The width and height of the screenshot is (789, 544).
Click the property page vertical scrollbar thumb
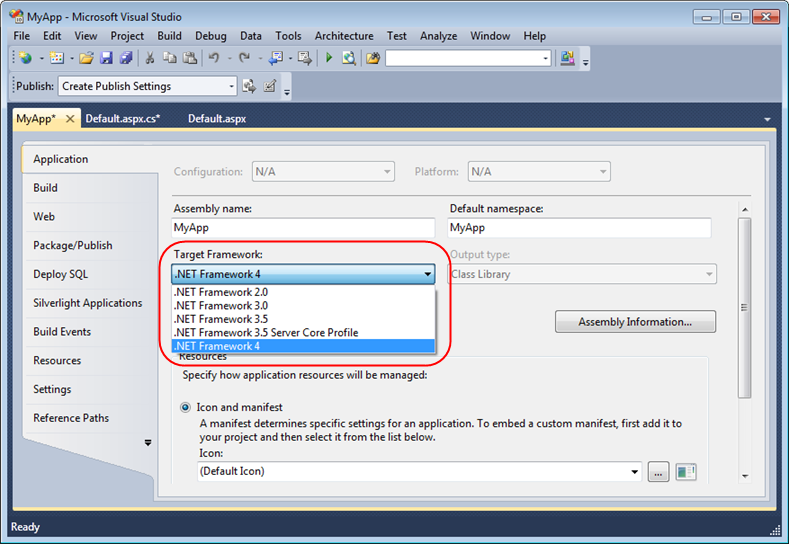[x=745, y=308]
